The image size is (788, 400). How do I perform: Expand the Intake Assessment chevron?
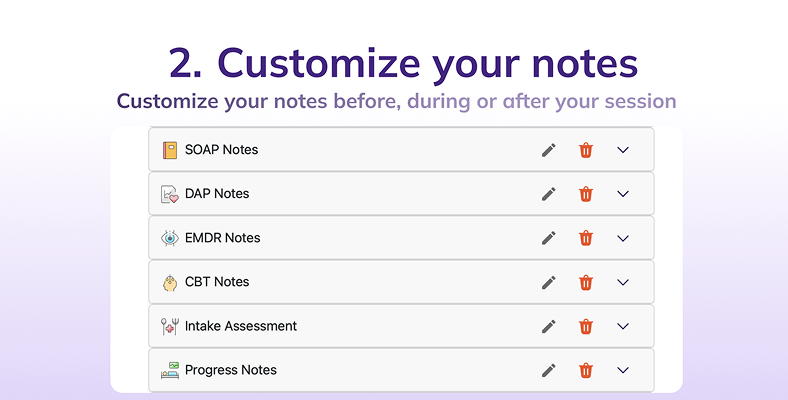pyautogui.click(x=623, y=326)
